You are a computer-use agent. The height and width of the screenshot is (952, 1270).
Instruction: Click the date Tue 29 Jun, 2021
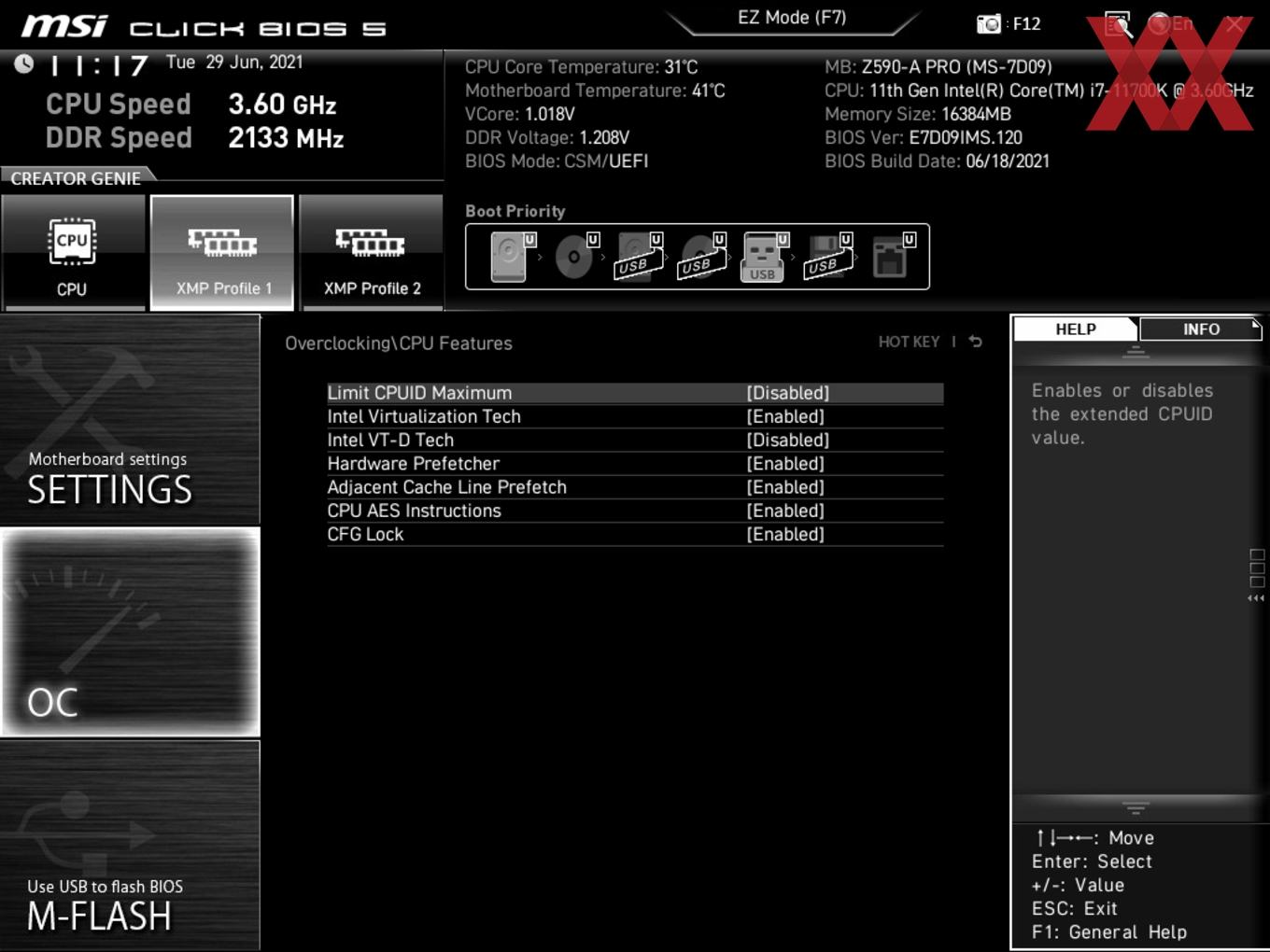234,63
